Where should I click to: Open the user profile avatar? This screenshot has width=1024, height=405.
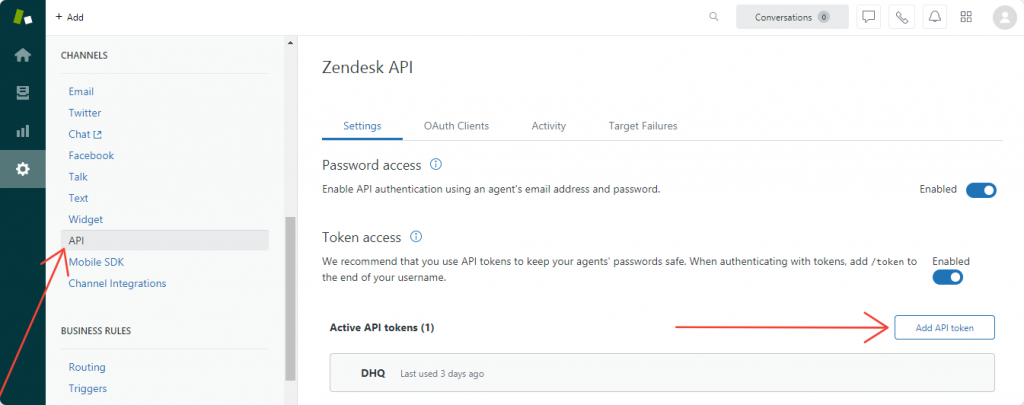click(1004, 17)
